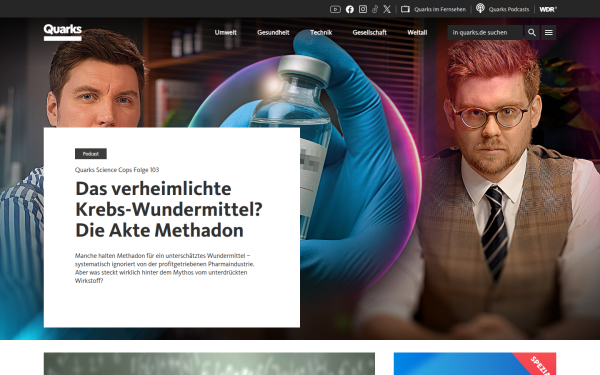The width and height of the screenshot is (600, 375).
Task: Click the magnifier search button
Action: pyautogui.click(x=532, y=33)
